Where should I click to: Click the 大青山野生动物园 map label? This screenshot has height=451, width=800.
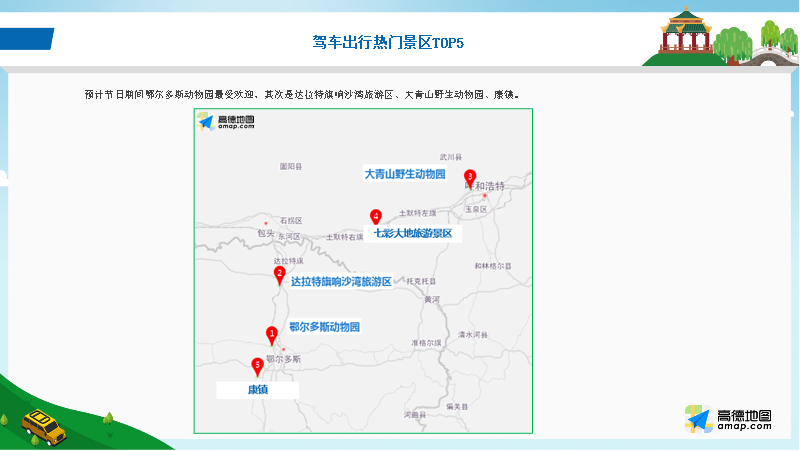tap(404, 174)
